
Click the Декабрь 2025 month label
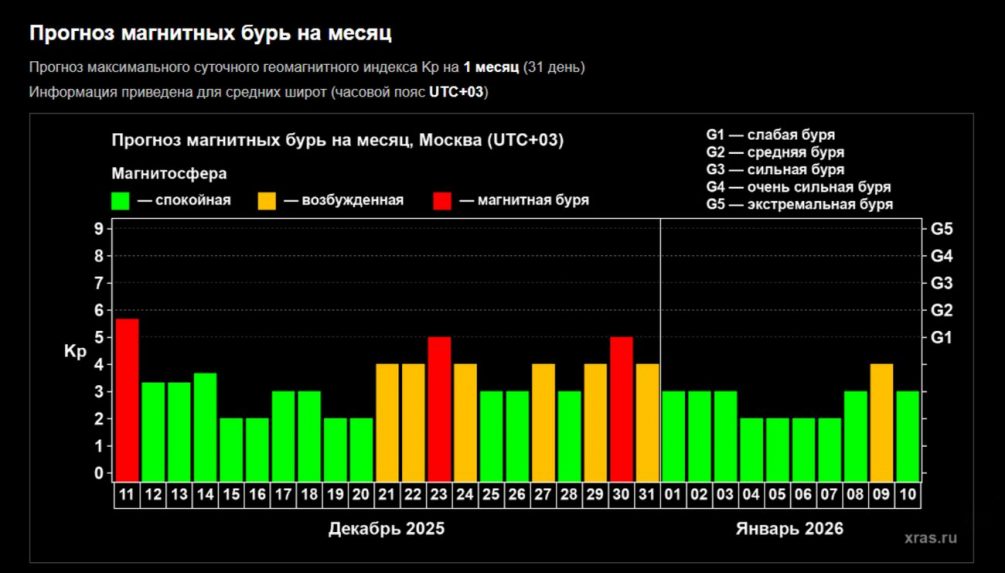pos(386,529)
